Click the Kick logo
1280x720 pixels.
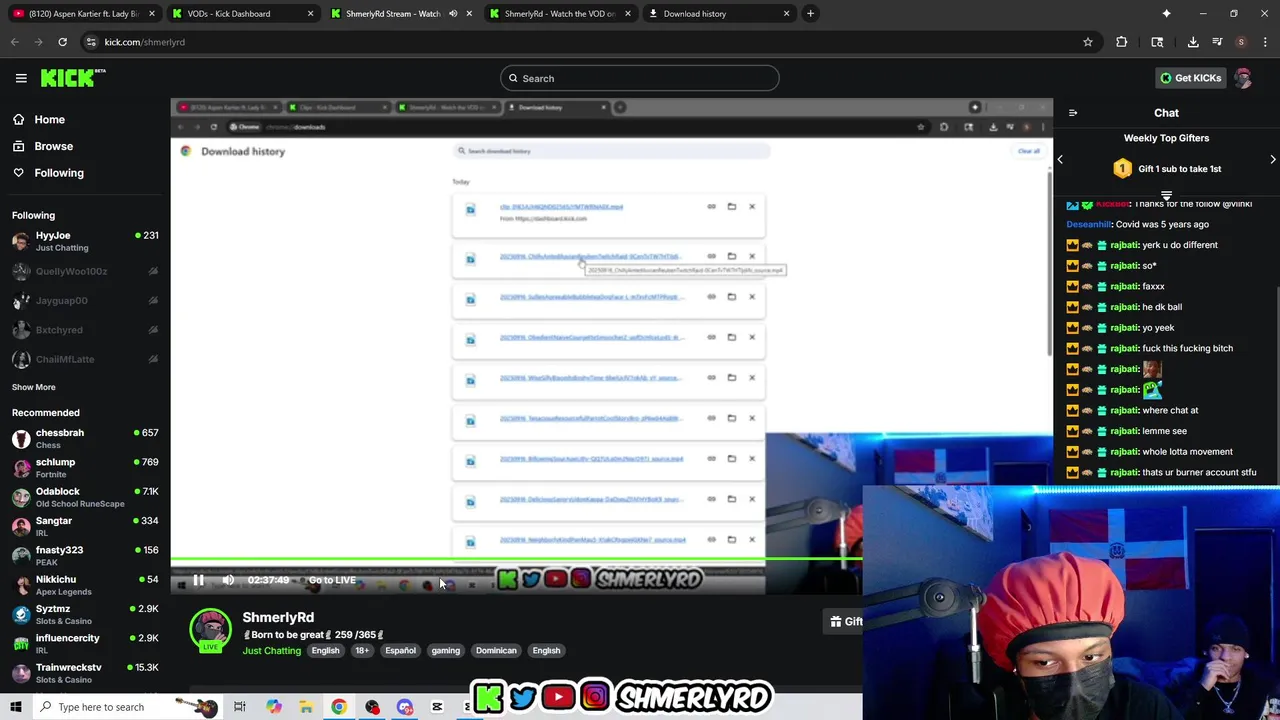coord(73,78)
